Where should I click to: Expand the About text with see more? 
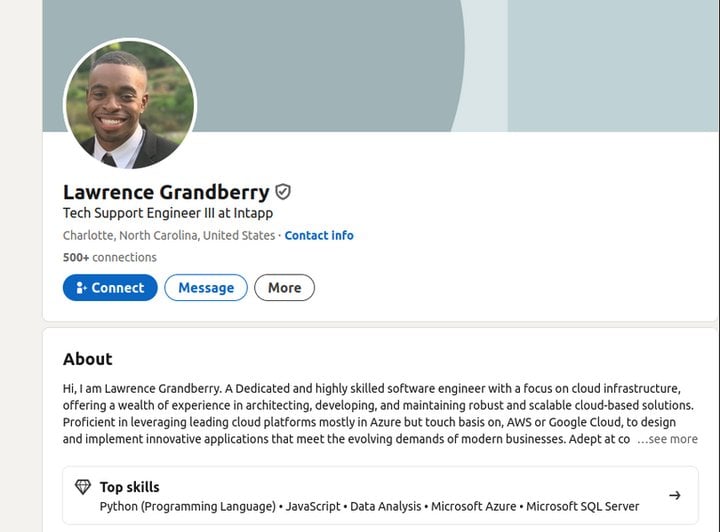pyautogui.click(x=667, y=439)
